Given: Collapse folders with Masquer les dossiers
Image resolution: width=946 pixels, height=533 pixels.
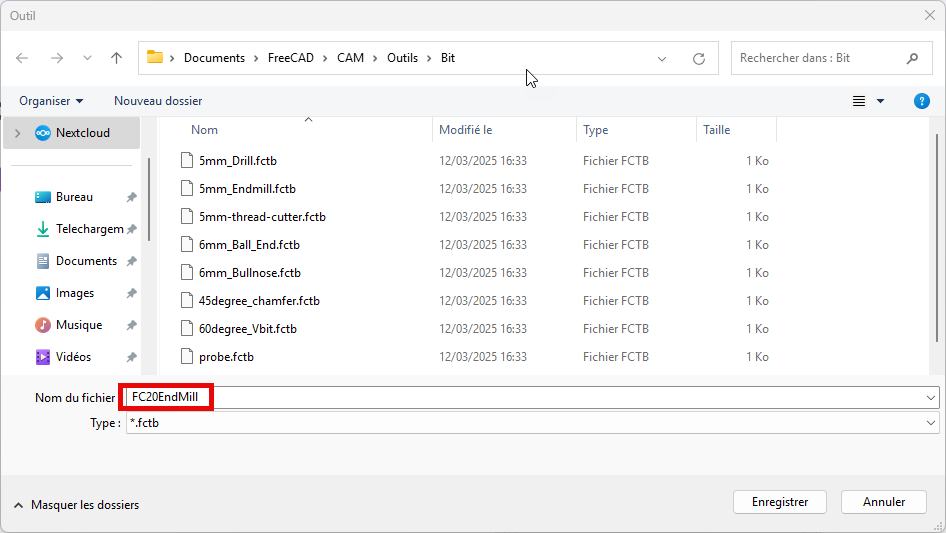Looking at the screenshot, I should point(76,505).
